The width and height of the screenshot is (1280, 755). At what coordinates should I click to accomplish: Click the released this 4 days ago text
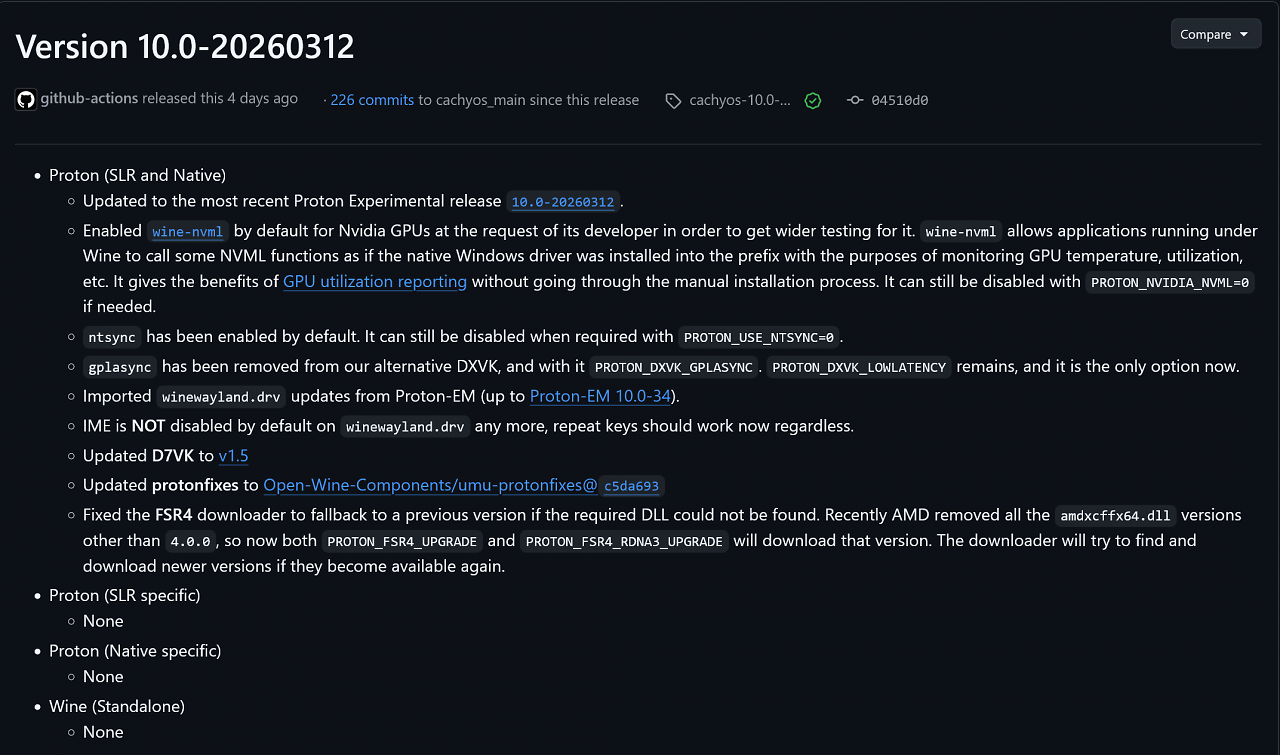click(220, 99)
